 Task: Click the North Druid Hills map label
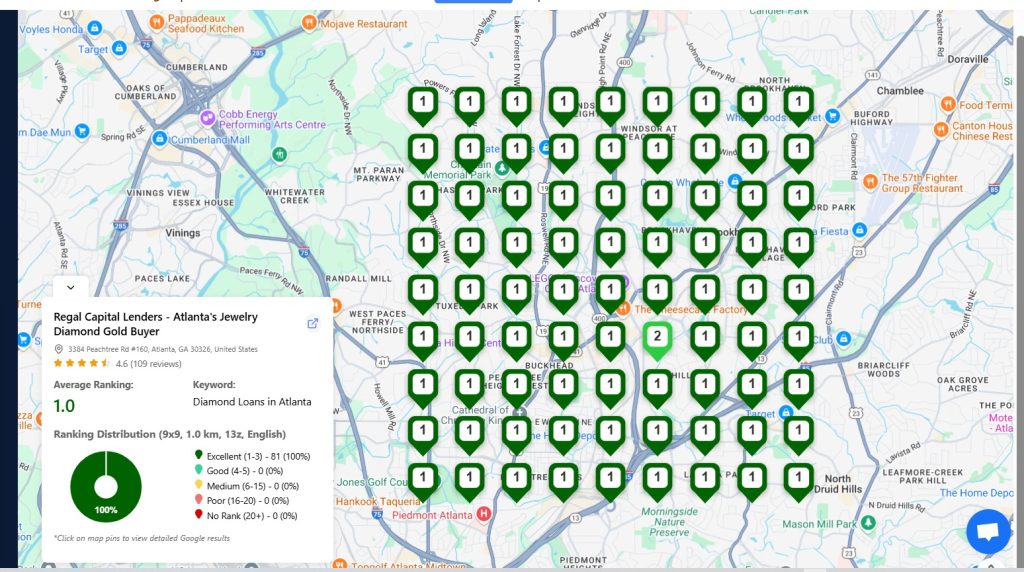point(838,484)
